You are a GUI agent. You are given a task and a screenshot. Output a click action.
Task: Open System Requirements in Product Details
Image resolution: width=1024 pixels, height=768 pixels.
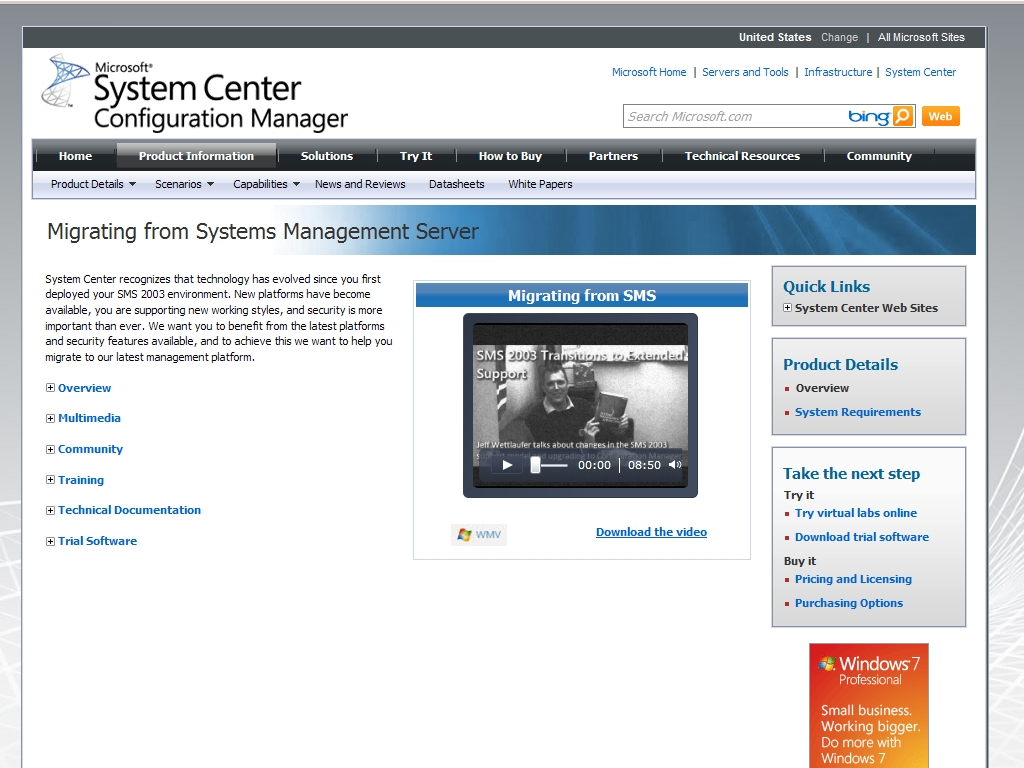click(x=857, y=412)
